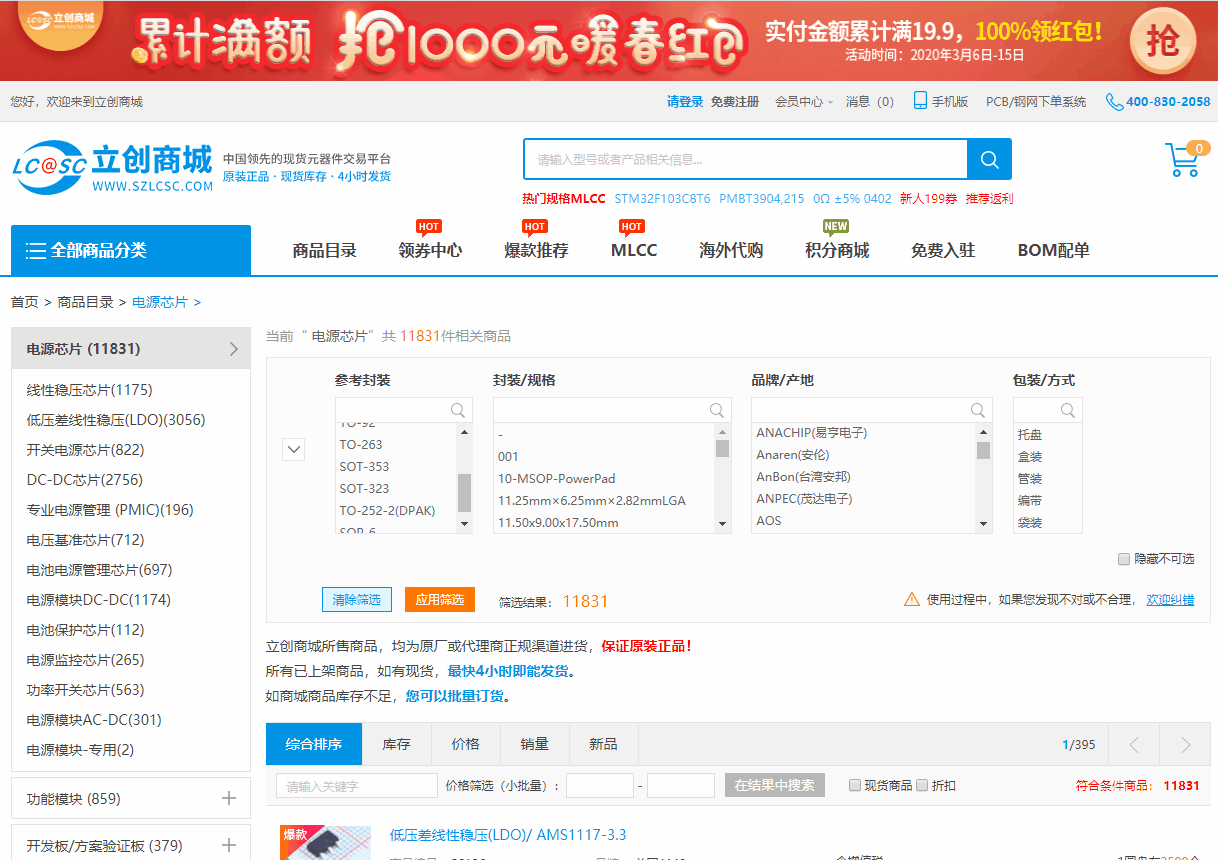The image size is (1218, 860).
Task: Click 欢迎纠错 link
Action: pos(1170,599)
